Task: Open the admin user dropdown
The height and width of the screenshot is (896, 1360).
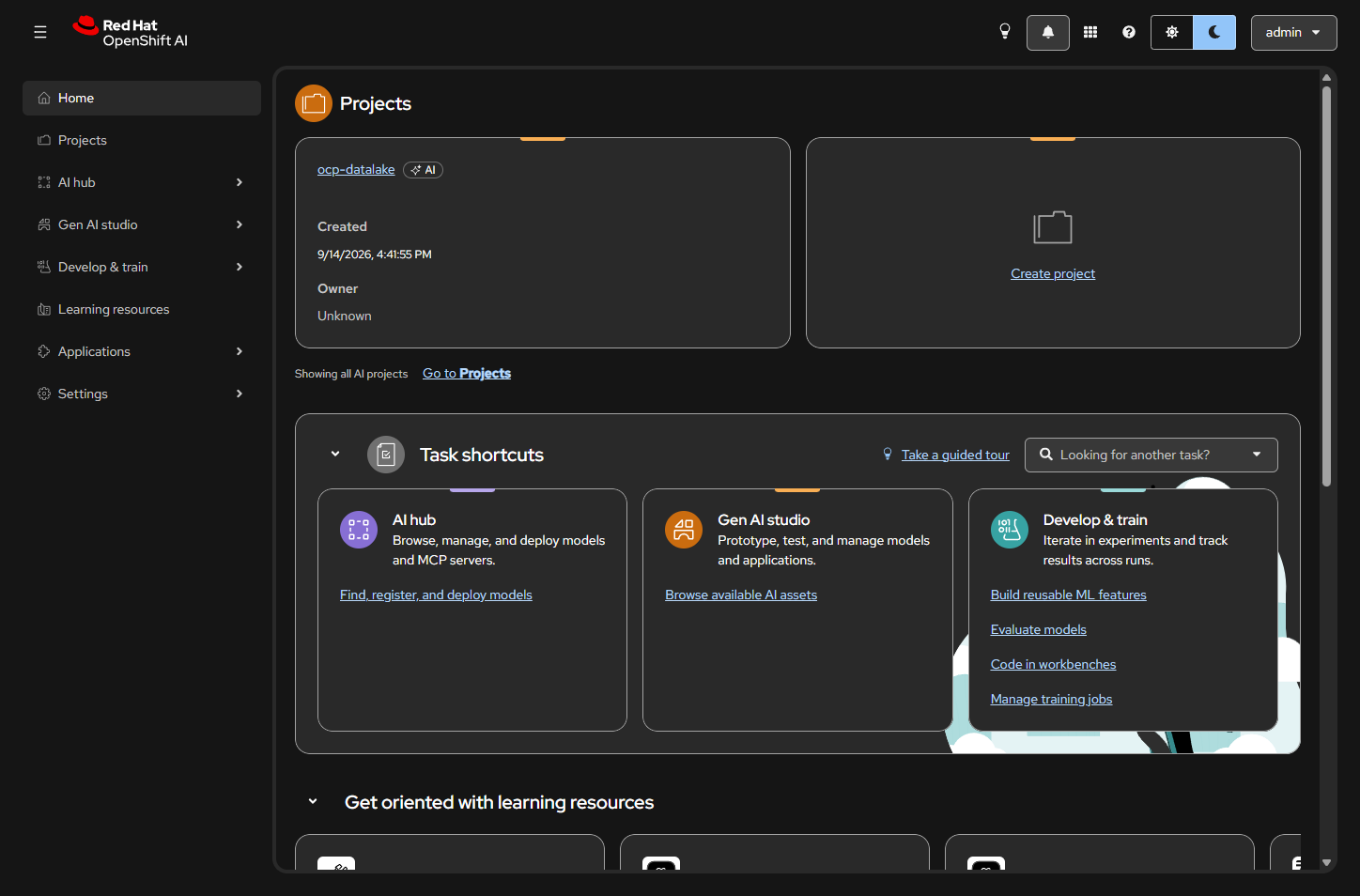Action: 1293,32
